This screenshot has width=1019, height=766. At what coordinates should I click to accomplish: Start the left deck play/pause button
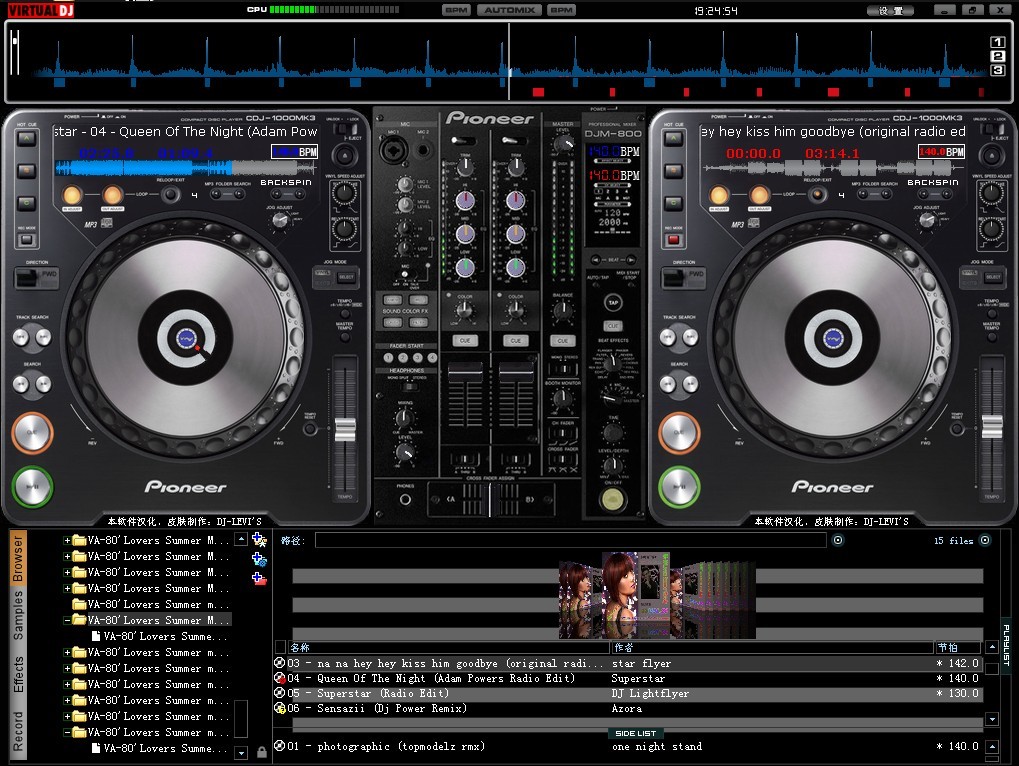click(x=32, y=486)
